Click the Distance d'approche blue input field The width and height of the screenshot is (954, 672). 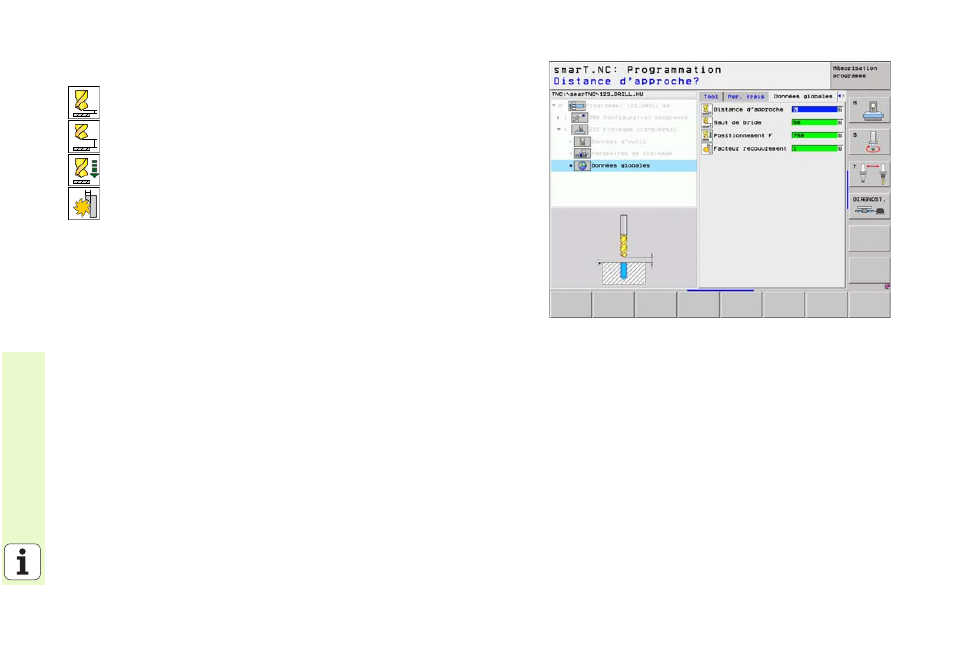(x=814, y=109)
